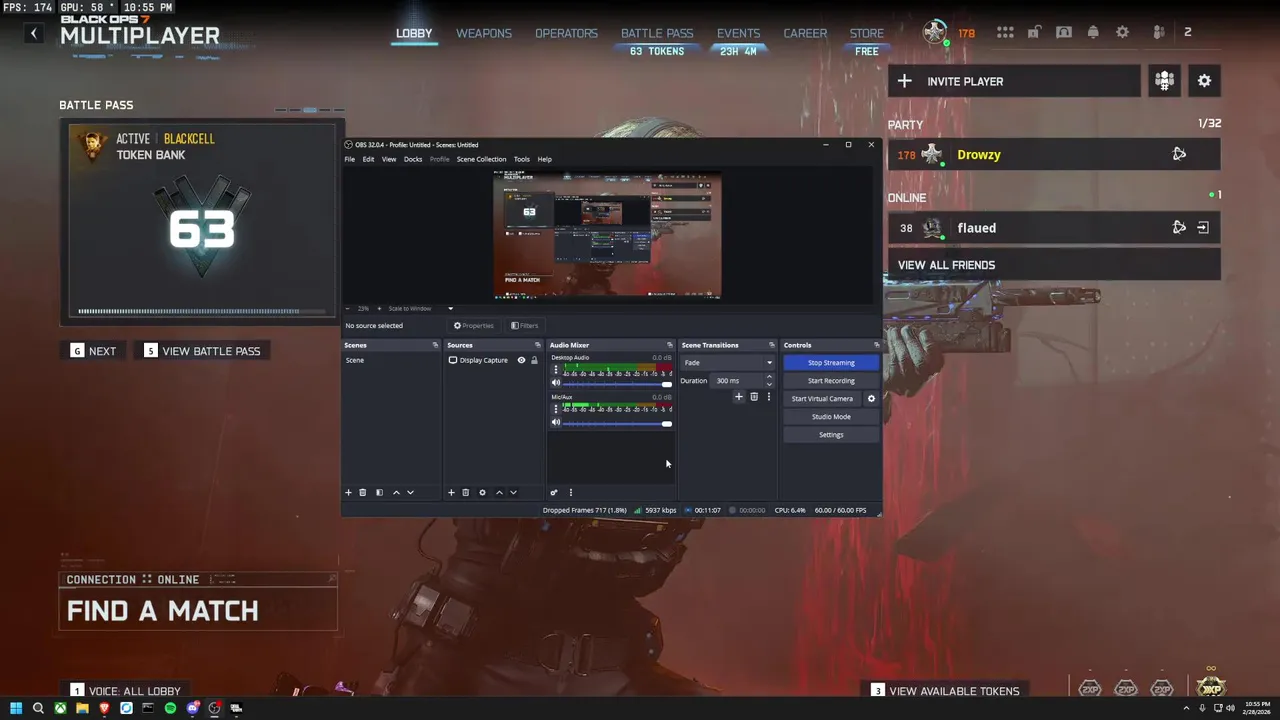Pop out the Controls dock

tap(876, 345)
